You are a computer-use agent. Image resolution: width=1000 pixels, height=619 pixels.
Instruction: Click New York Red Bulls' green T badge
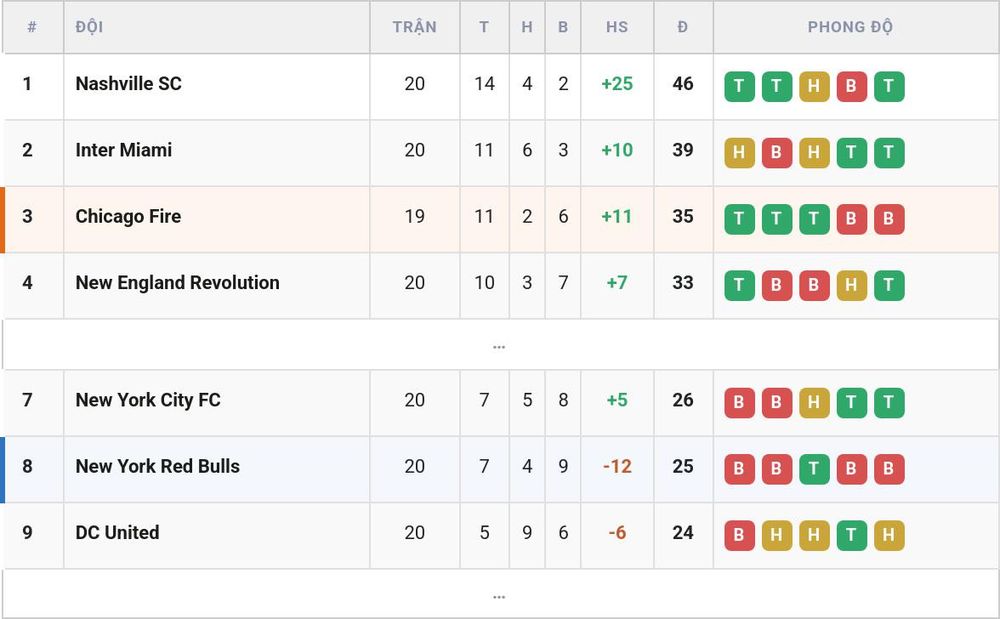tap(814, 469)
